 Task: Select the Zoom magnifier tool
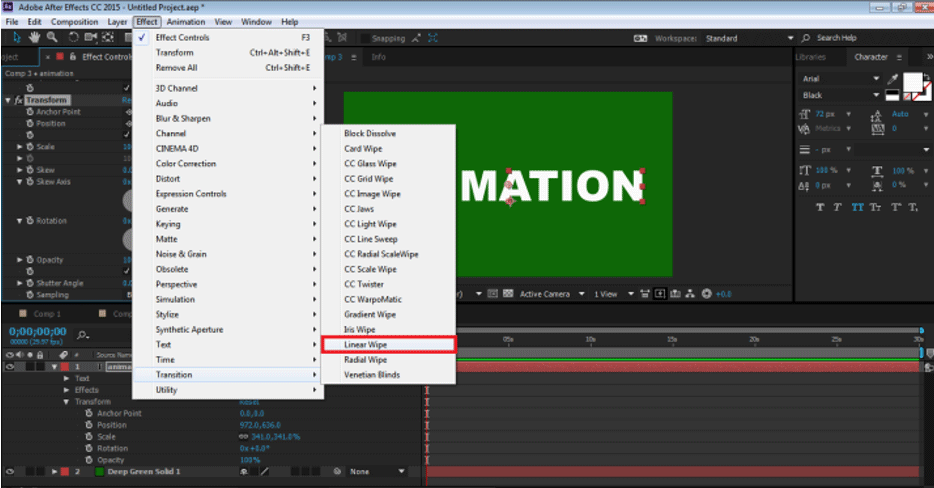(53, 38)
